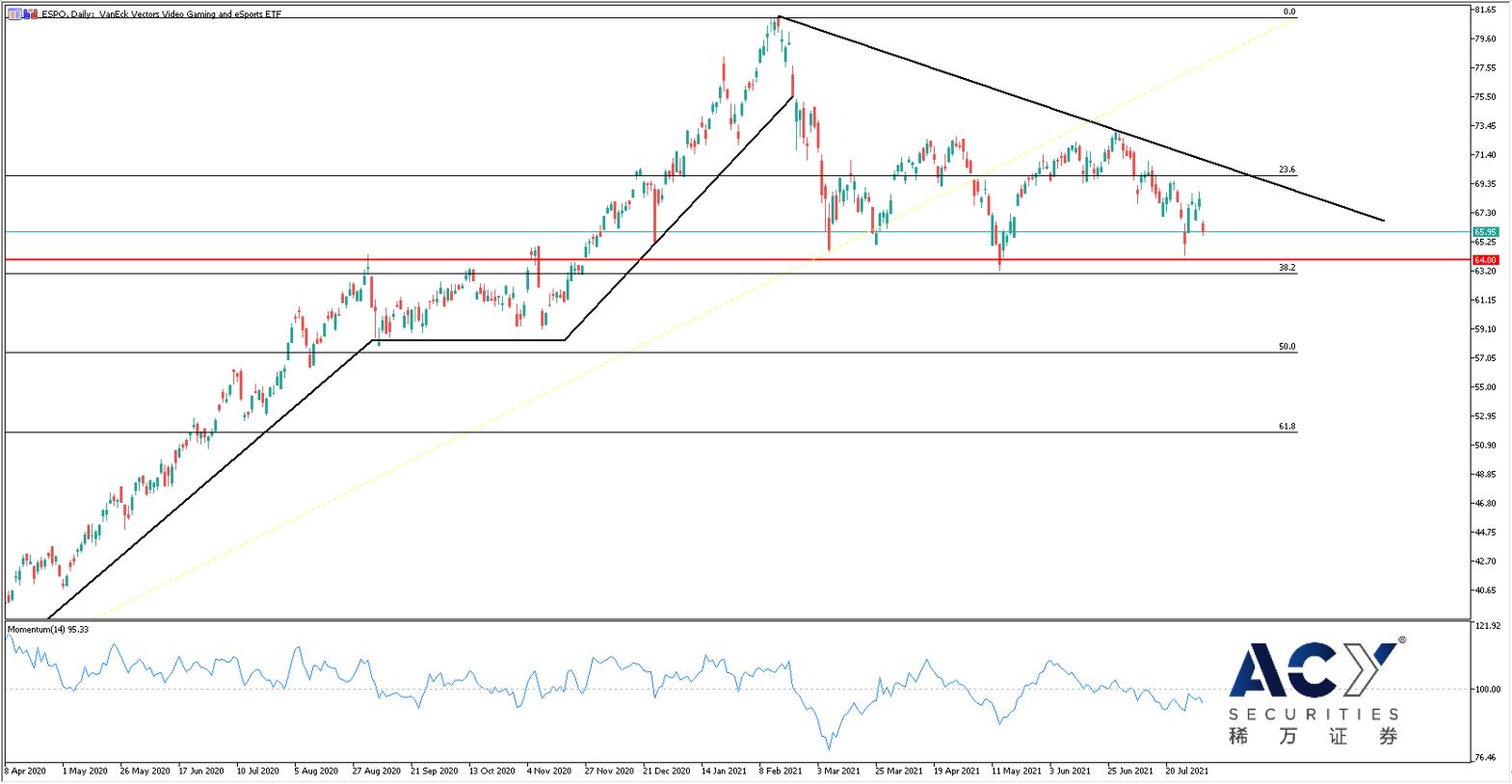The width and height of the screenshot is (1512, 784).
Task: Click the 13 Oct 2020 date label
Action: coord(491,771)
